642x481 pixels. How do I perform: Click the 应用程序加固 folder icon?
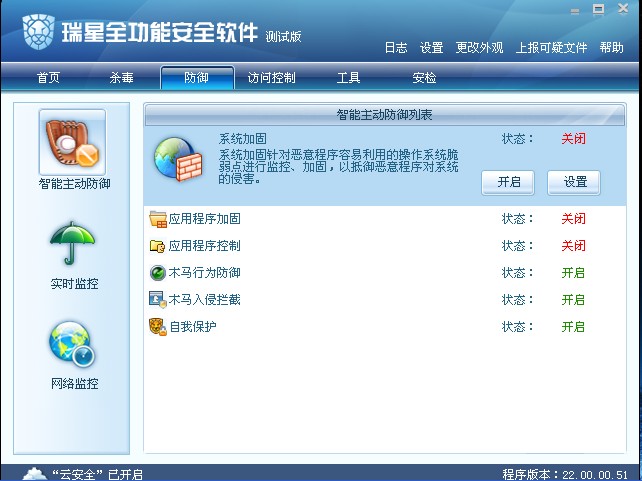158,219
